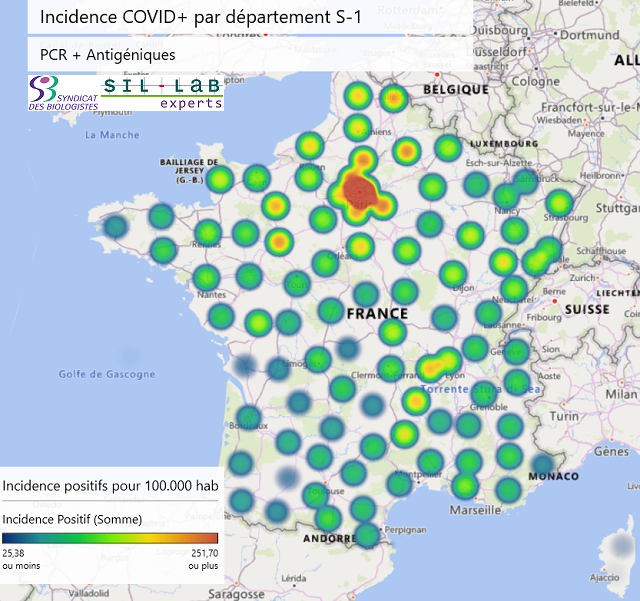Click the 'Lérida' city label

click(x=294, y=578)
